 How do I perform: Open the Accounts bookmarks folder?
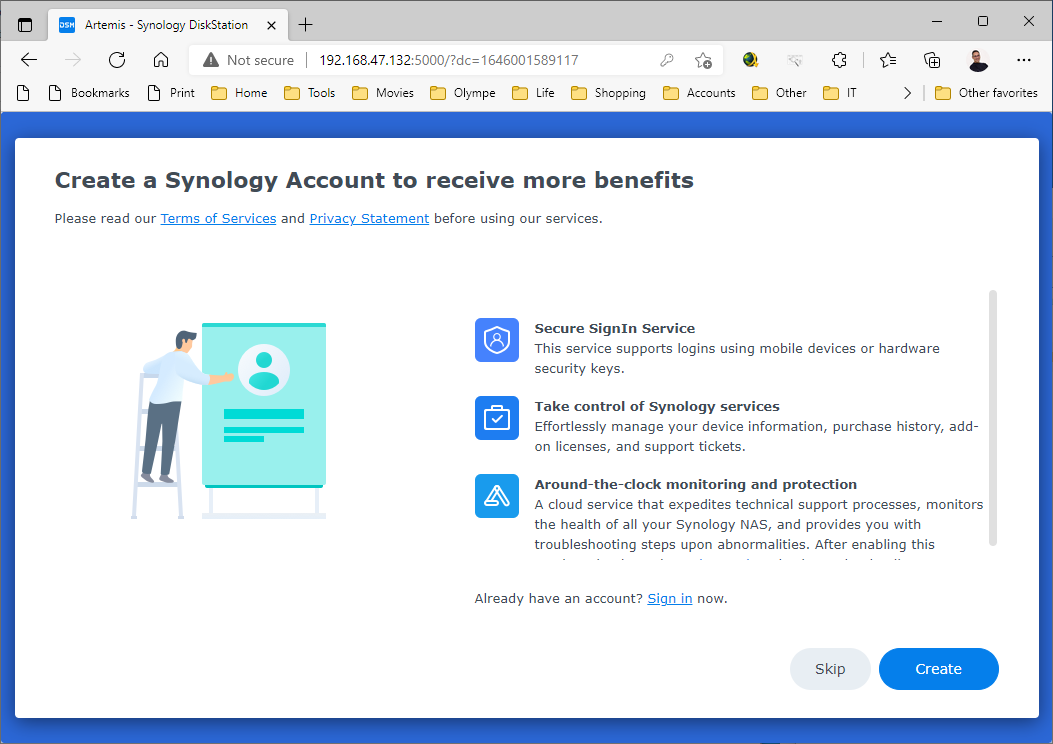click(699, 93)
